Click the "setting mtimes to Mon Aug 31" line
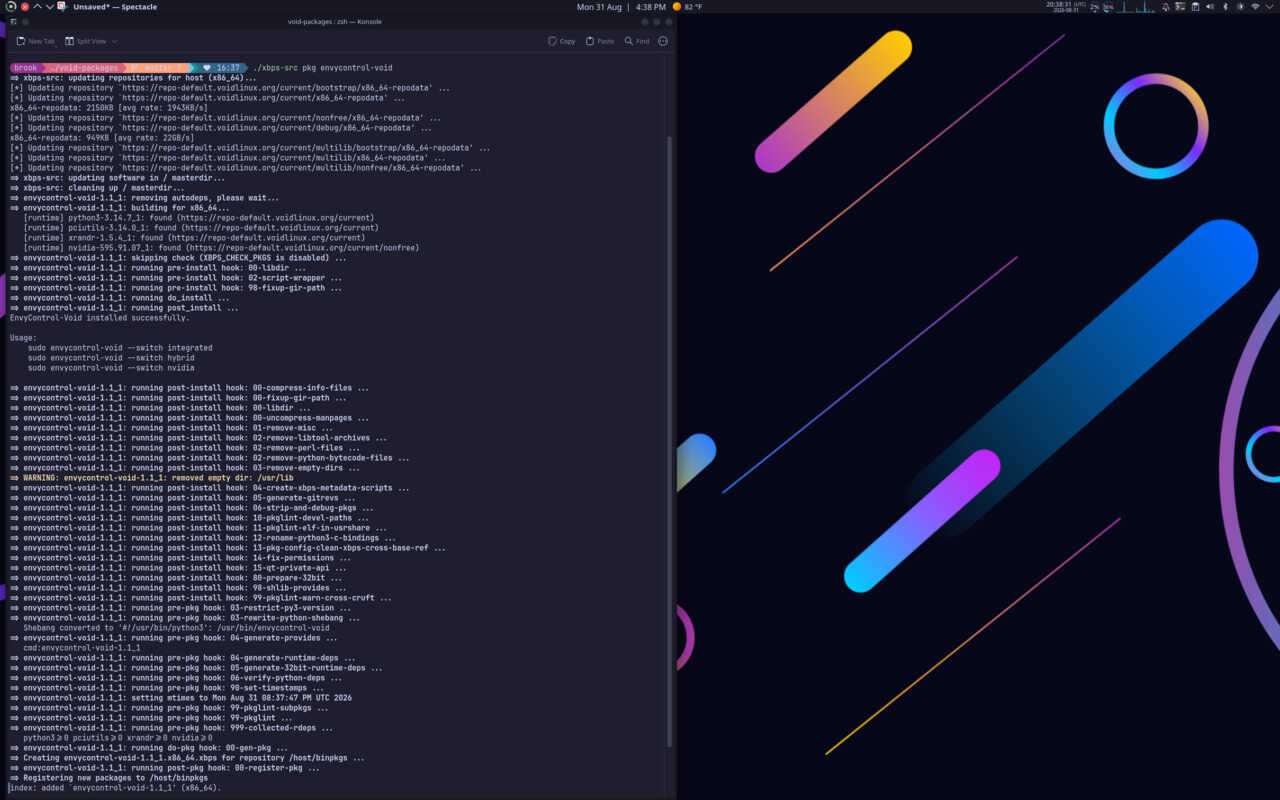This screenshot has height=800, width=1280. pos(181,698)
